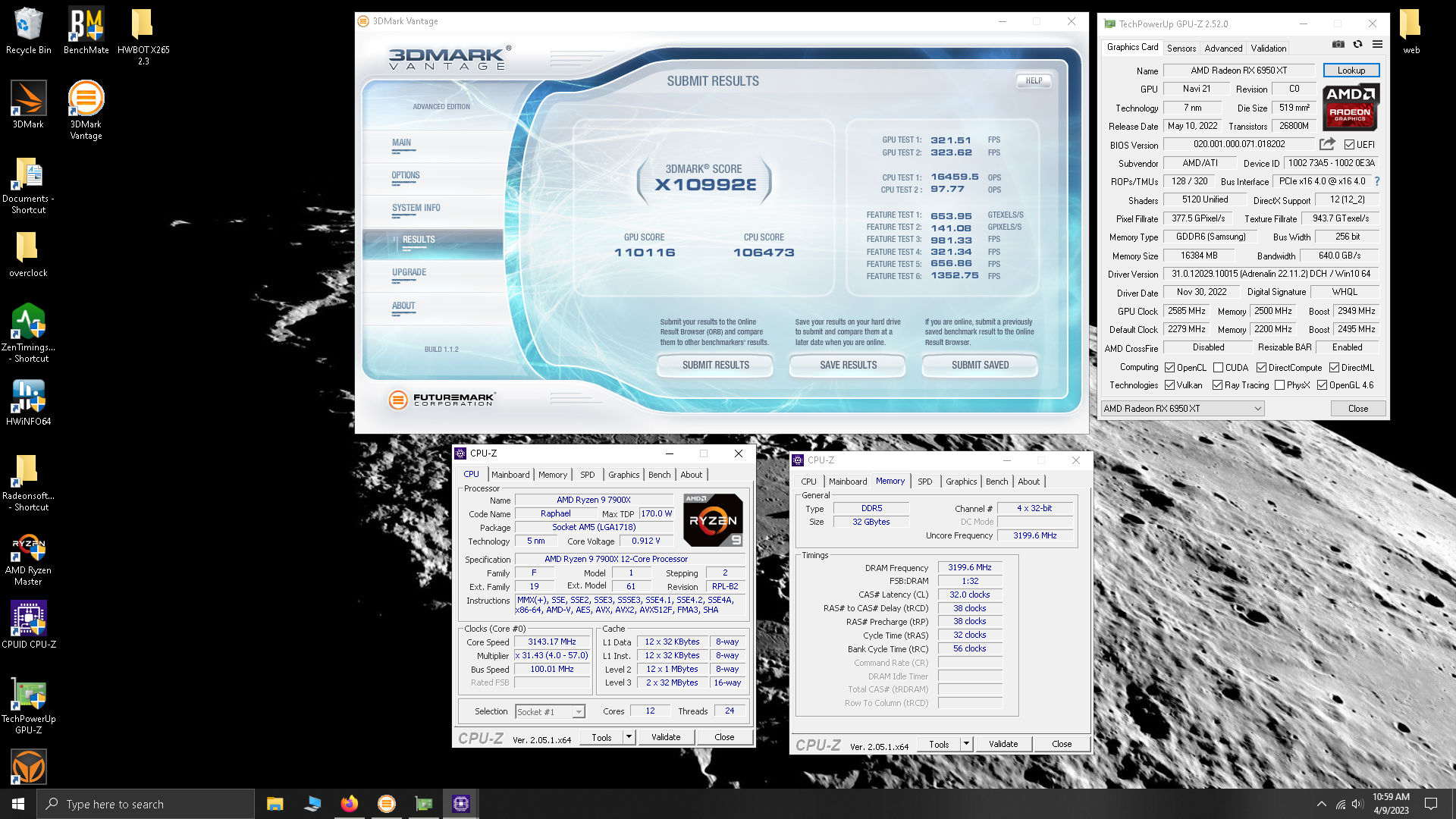Screen dimensions: 1456x819
Task: Open File Explorer from the taskbar
Action: tap(275, 804)
